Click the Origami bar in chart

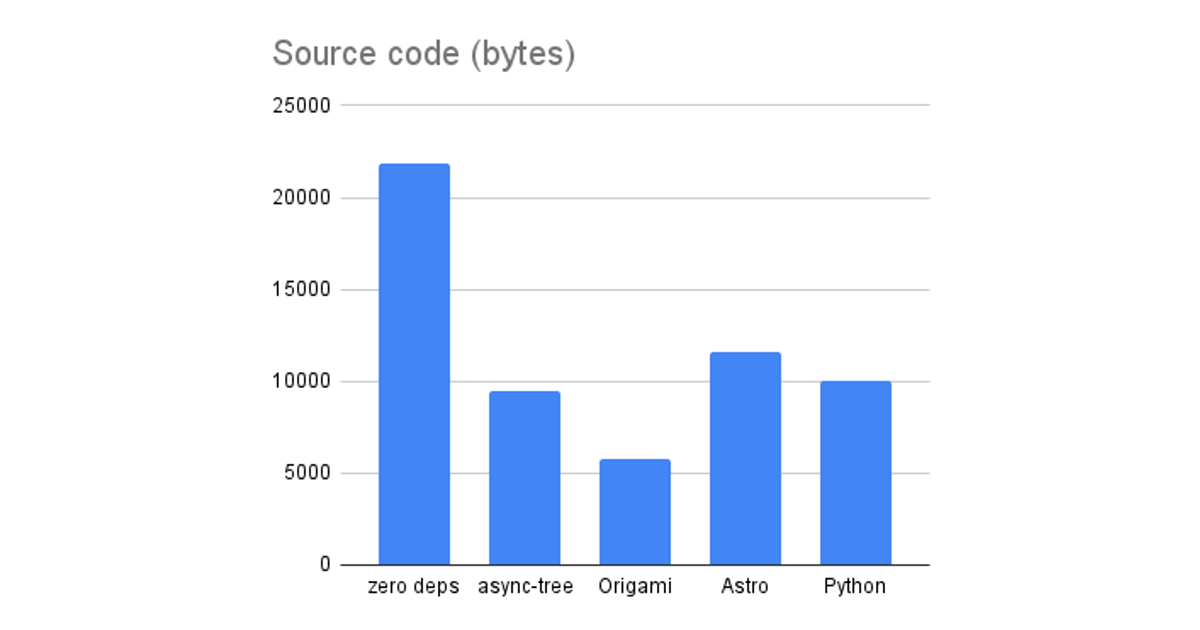pos(634,512)
